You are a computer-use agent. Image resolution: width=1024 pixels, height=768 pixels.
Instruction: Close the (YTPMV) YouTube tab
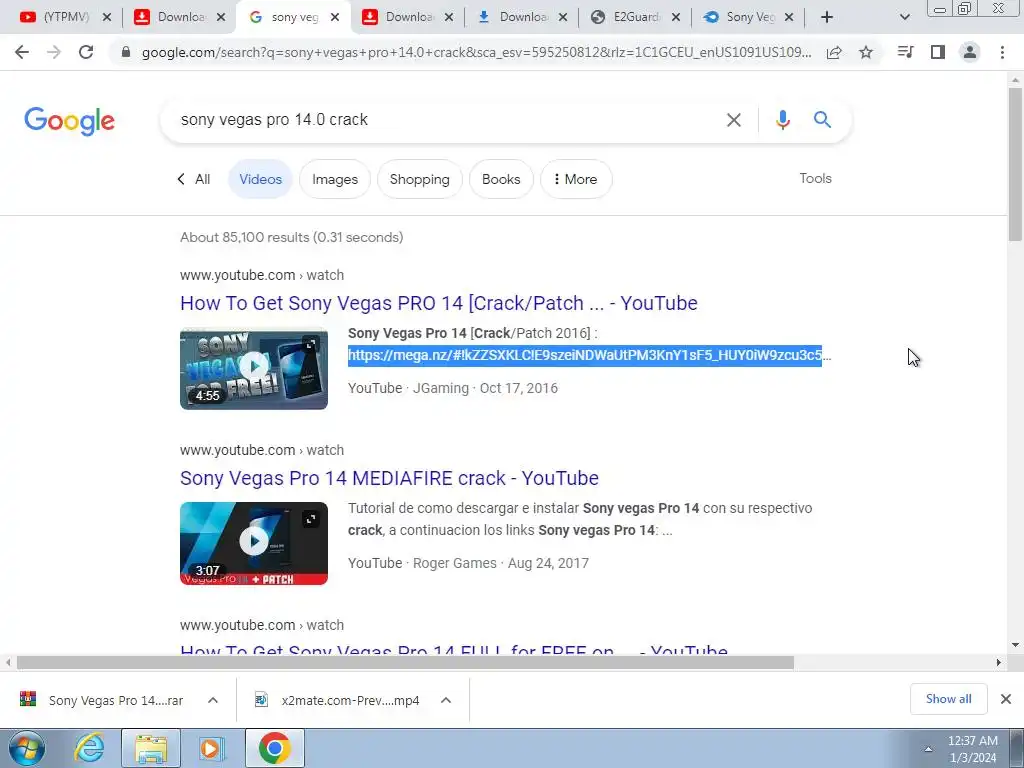(x=107, y=17)
